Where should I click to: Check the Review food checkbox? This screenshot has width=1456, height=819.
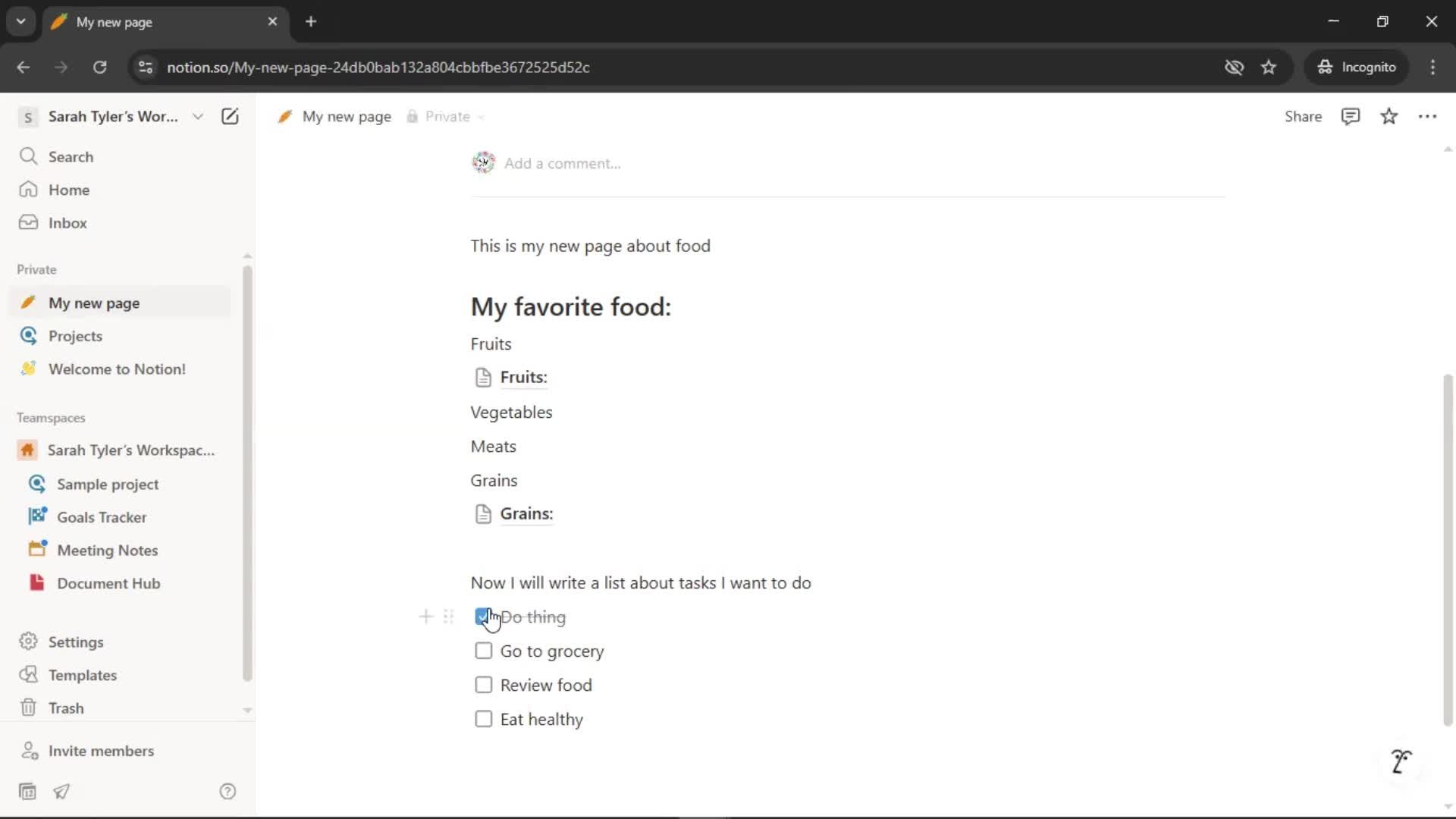(x=483, y=685)
